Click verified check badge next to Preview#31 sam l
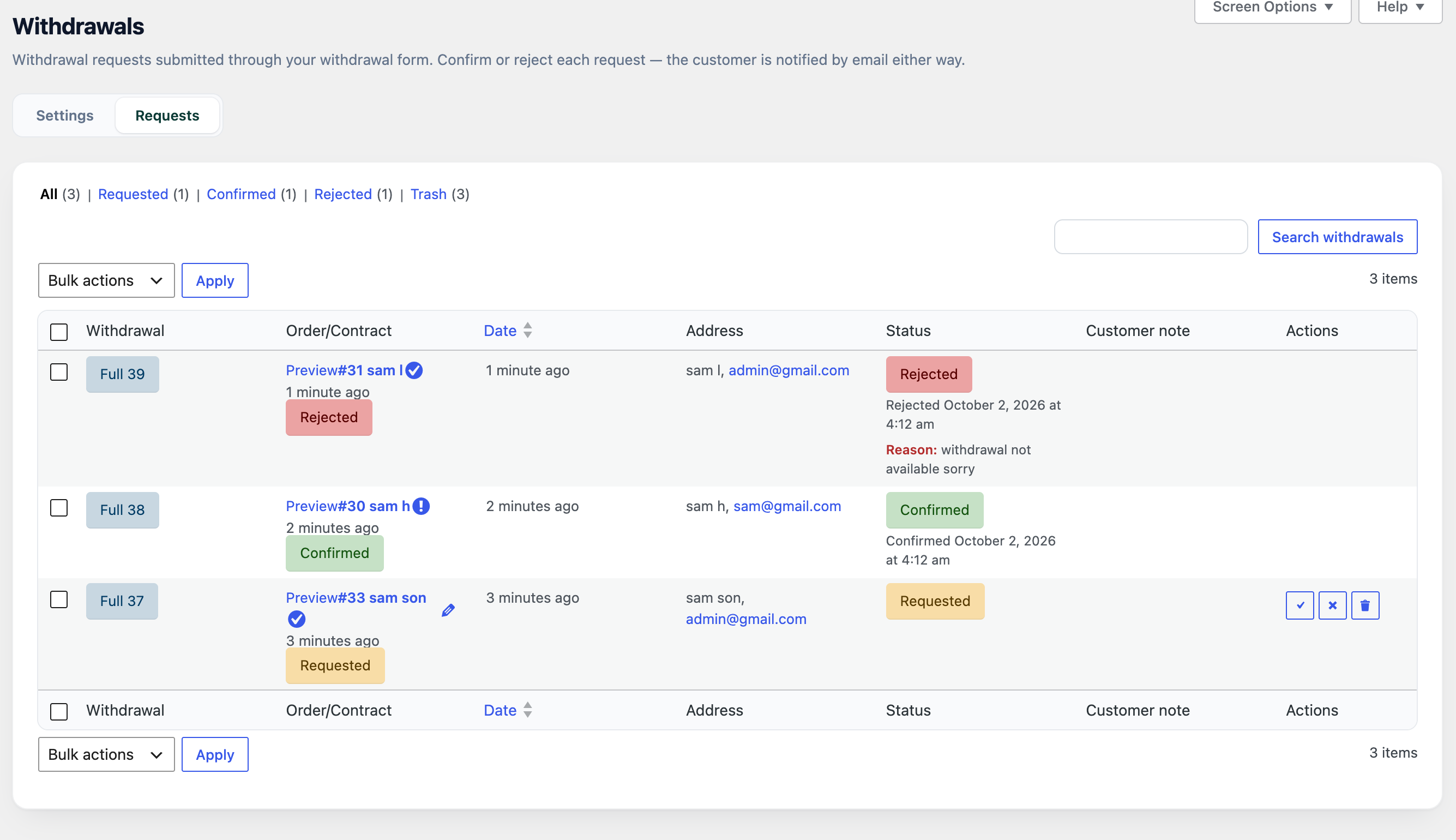 click(x=414, y=370)
